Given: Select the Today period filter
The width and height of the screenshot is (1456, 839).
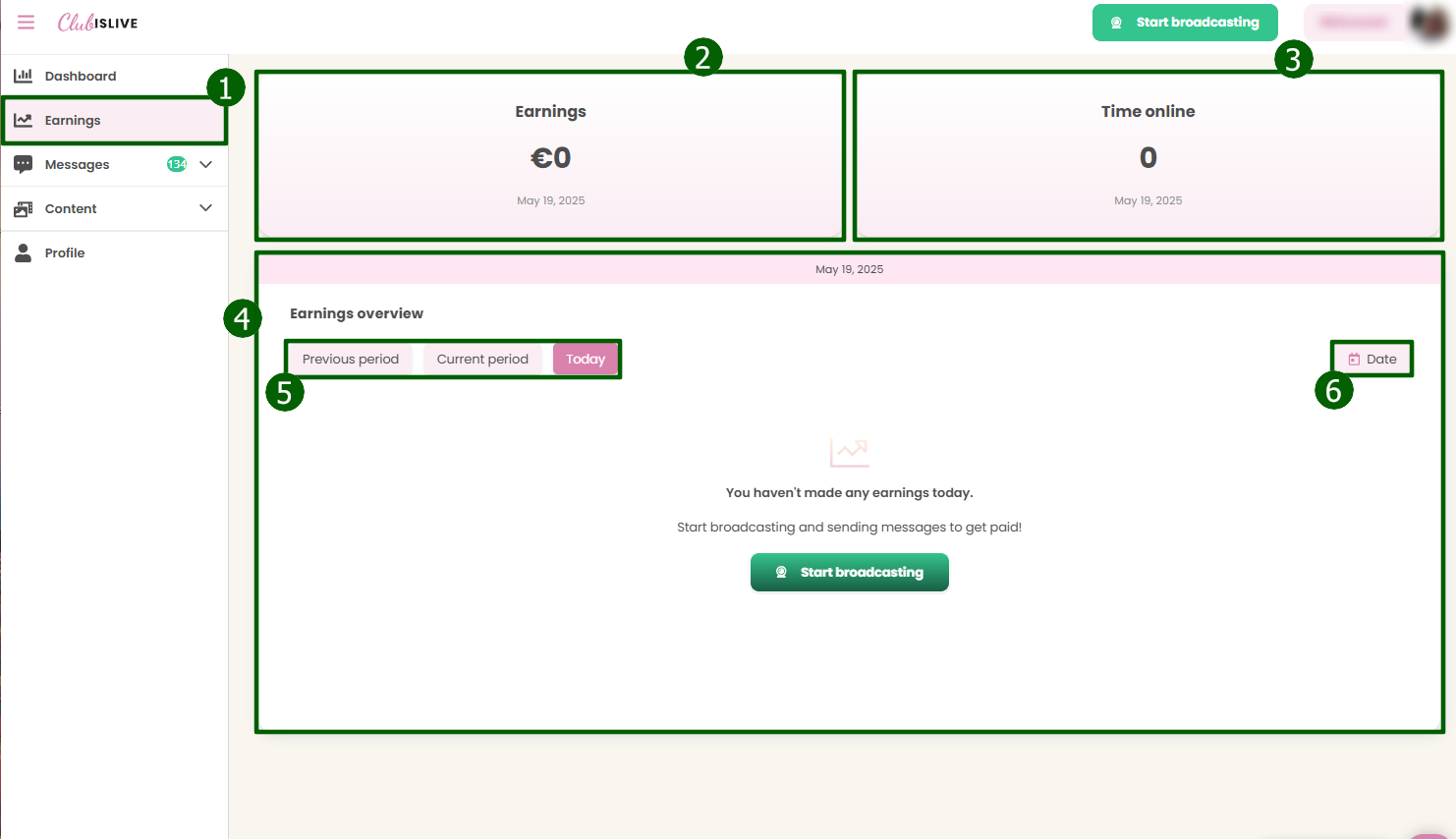Looking at the screenshot, I should [586, 359].
